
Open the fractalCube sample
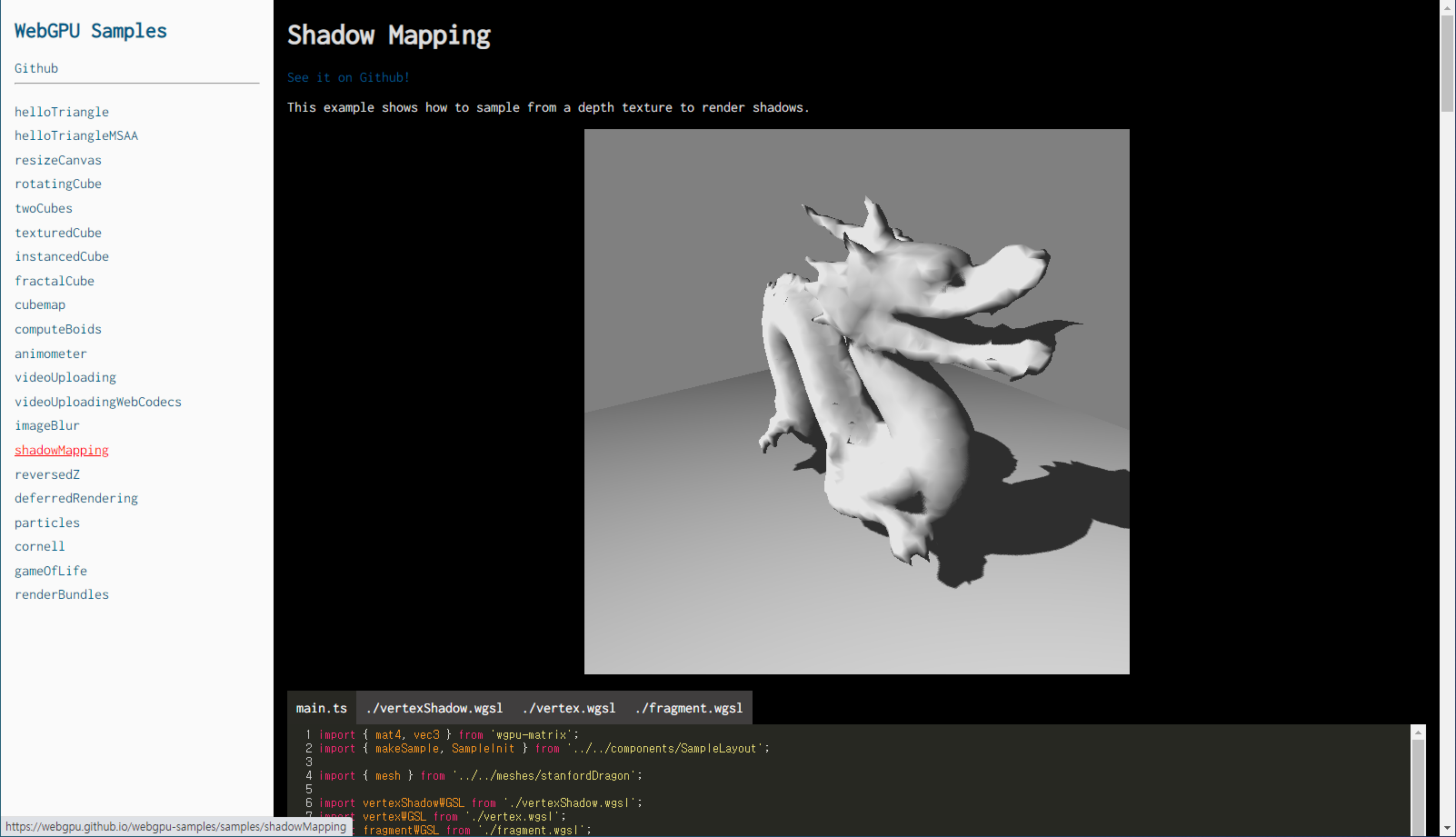(x=55, y=281)
